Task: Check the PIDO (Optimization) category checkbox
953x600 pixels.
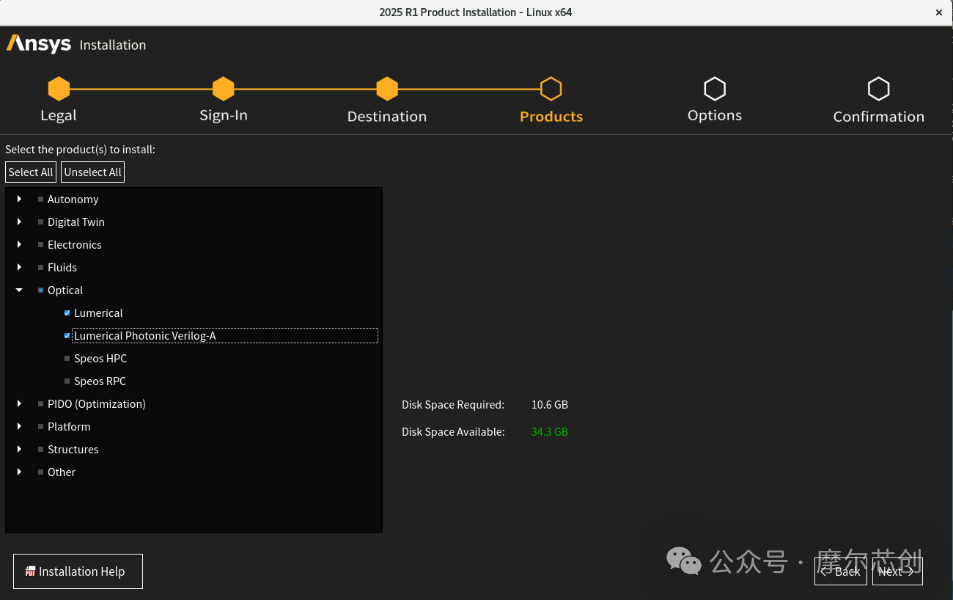Action: click(x=41, y=404)
